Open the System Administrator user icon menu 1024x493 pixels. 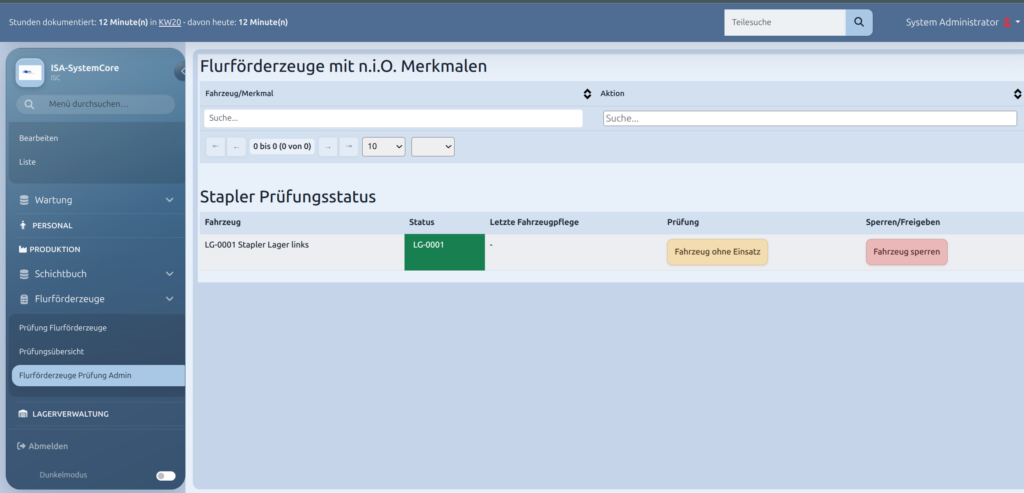click(x=1006, y=22)
